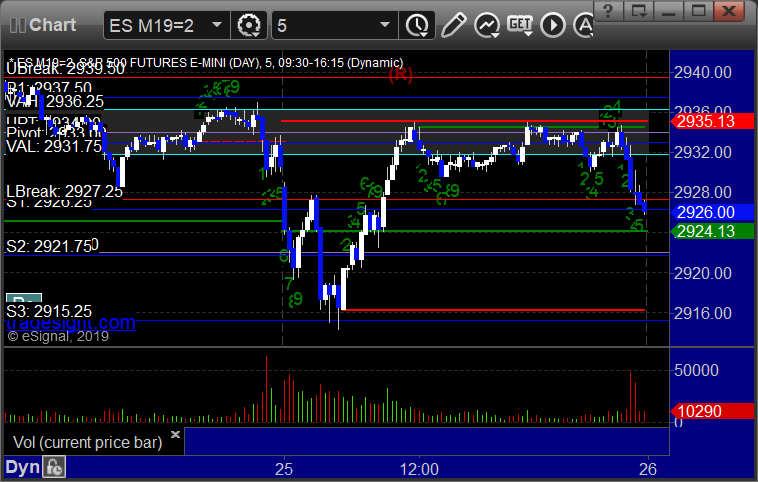Click the Dyn mode label
This screenshot has width=758, height=482.
point(23,467)
